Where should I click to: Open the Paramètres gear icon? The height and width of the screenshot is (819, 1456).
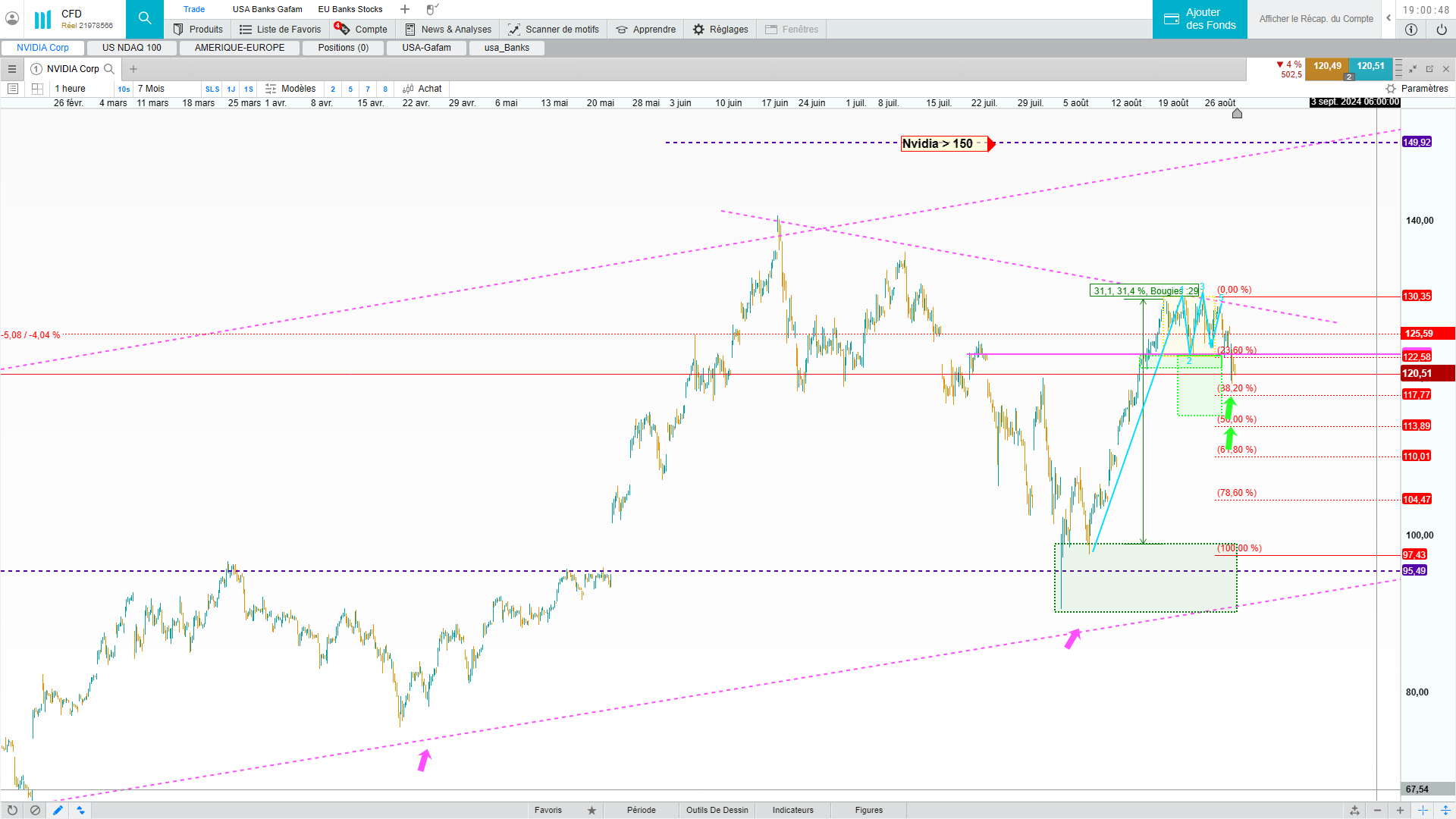click(1391, 89)
